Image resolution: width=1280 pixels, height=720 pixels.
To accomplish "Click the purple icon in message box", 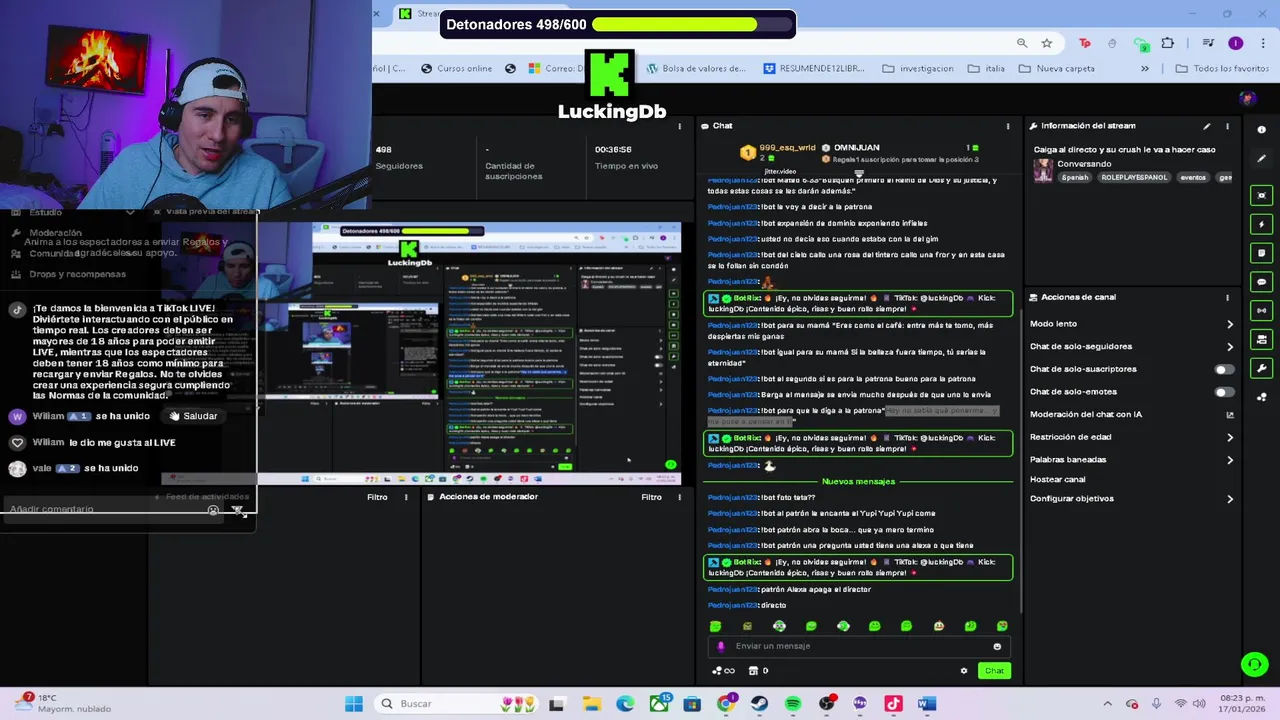I will pos(721,646).
